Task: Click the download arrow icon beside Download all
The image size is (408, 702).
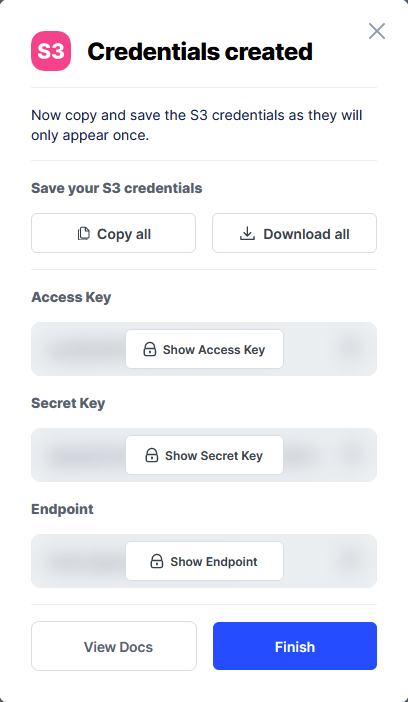Action: pyautogui.click(x=247, y=234)
